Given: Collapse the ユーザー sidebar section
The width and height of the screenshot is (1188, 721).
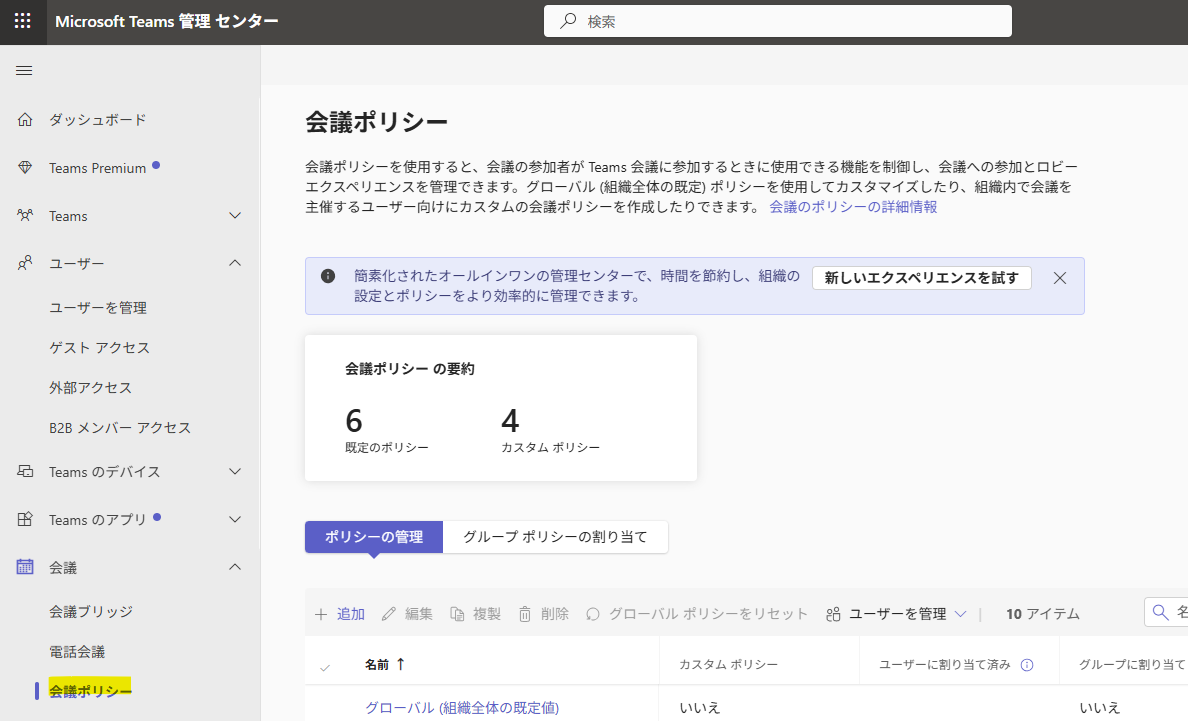Looking at the screenshot, I should click(235, 263).
